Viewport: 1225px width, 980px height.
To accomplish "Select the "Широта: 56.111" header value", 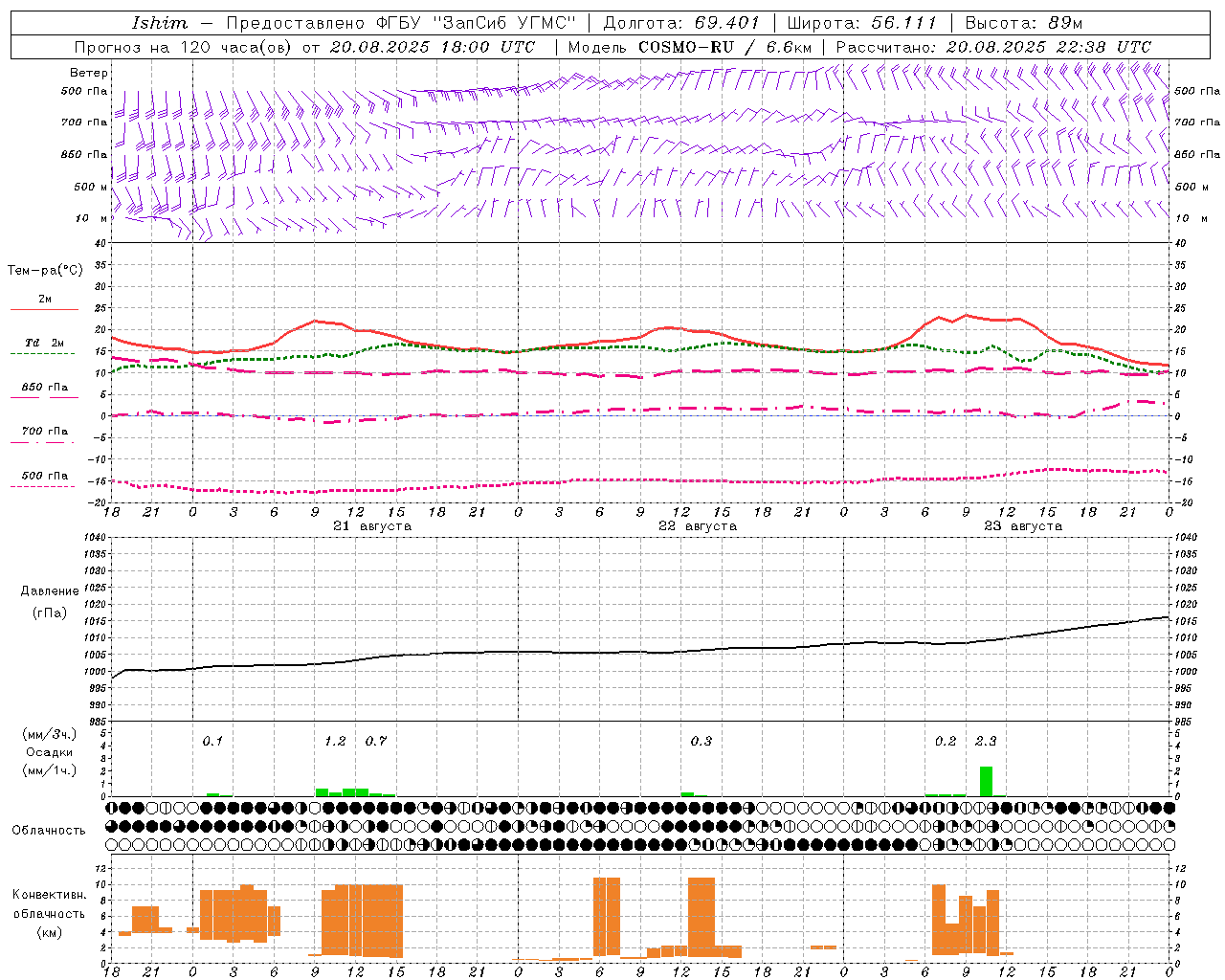I will 862,23.
